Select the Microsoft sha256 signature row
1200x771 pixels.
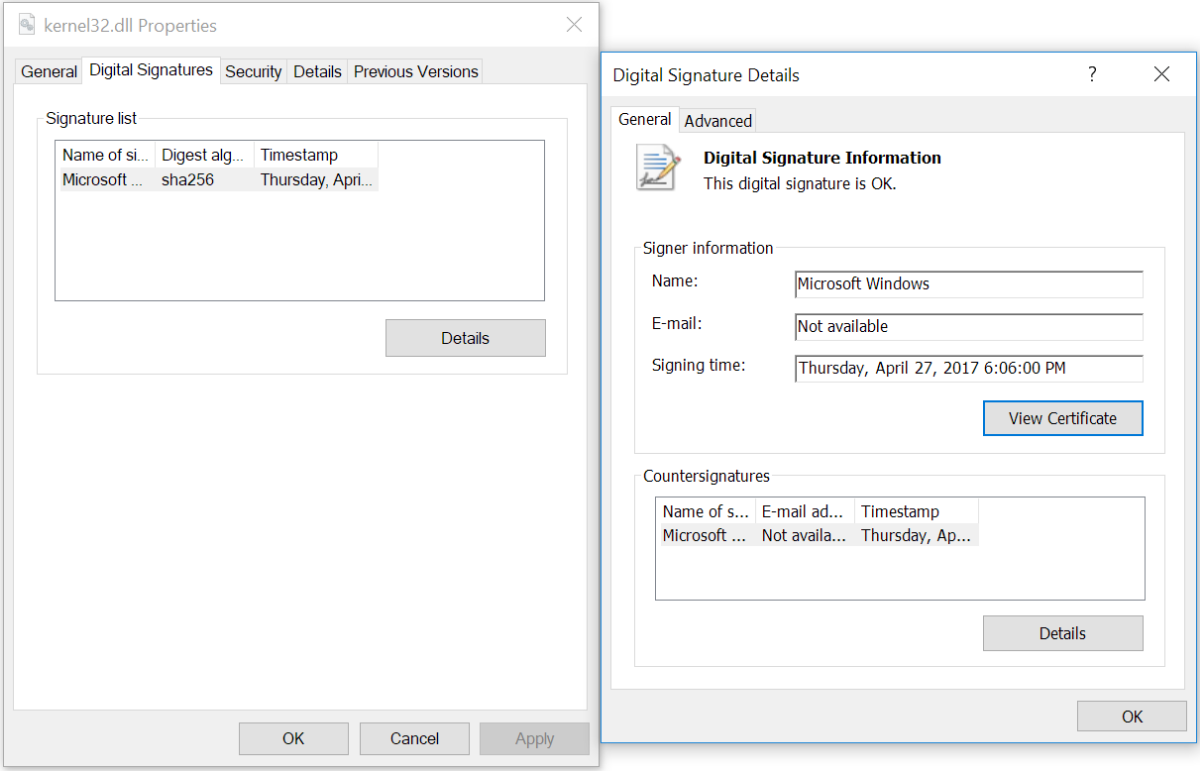pos(218,180)
